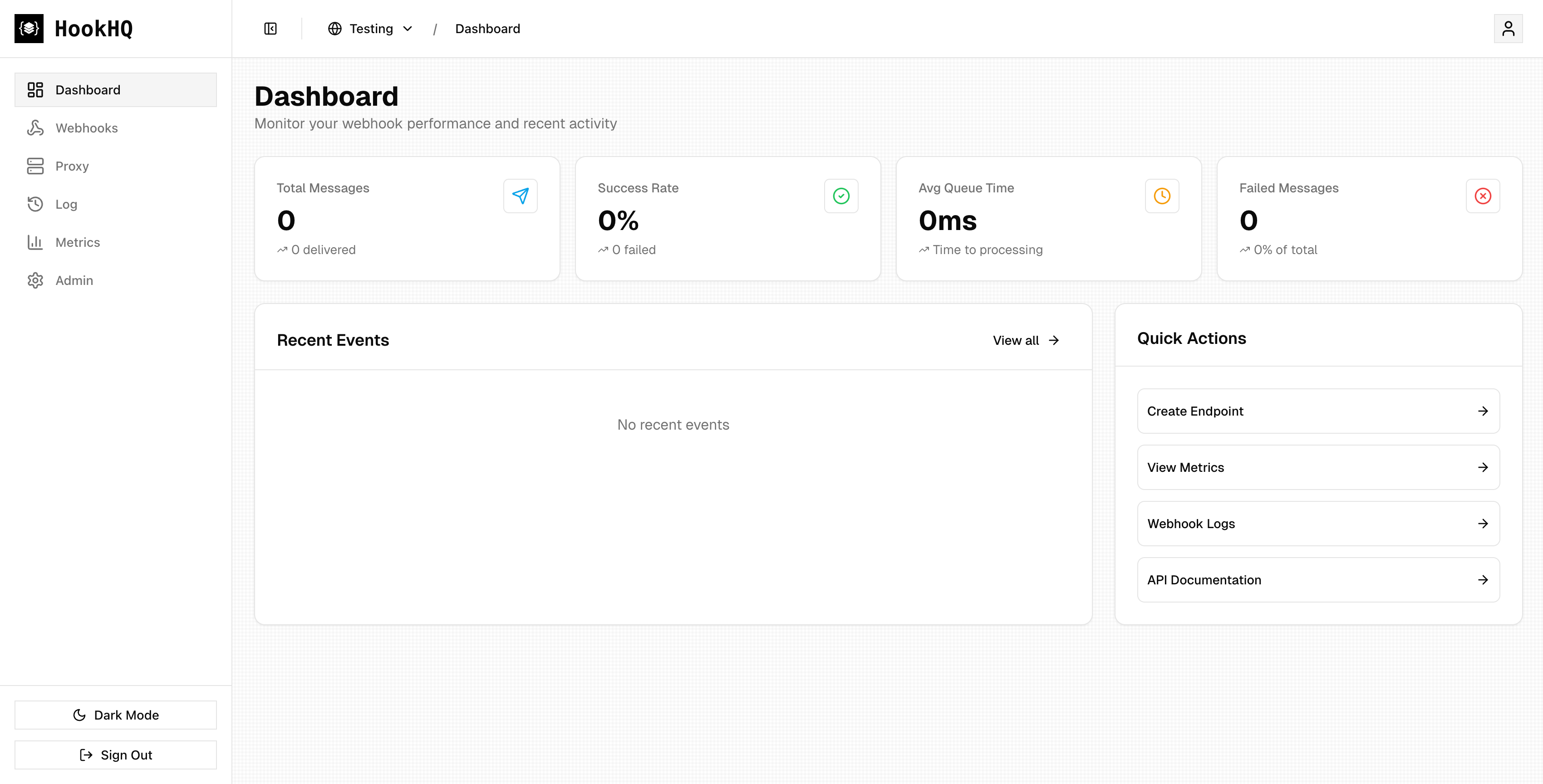
Task: Click View all recent events
Action: pyautogui.click(x=1026, y=340)
